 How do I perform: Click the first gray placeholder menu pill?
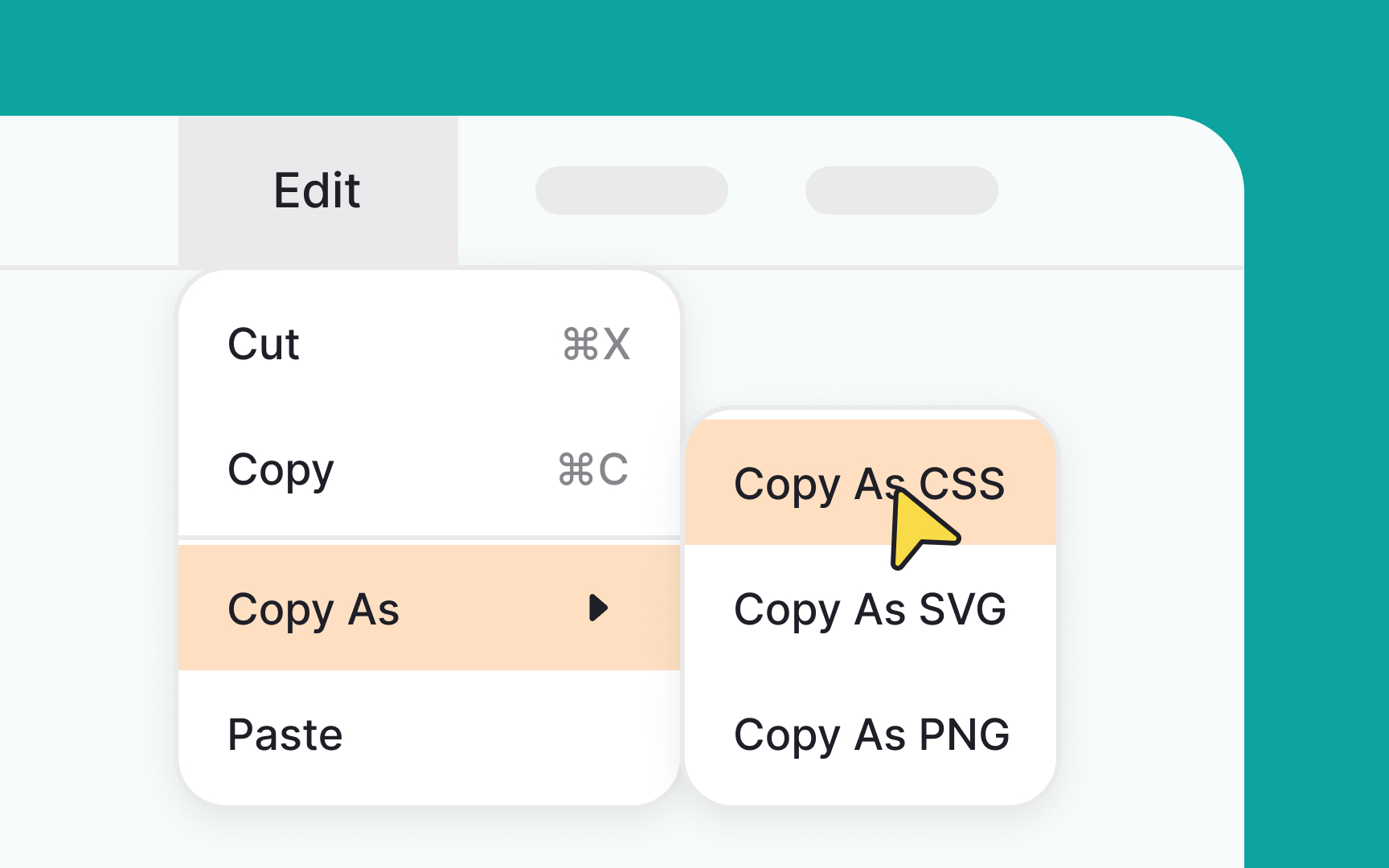point(633,190)
